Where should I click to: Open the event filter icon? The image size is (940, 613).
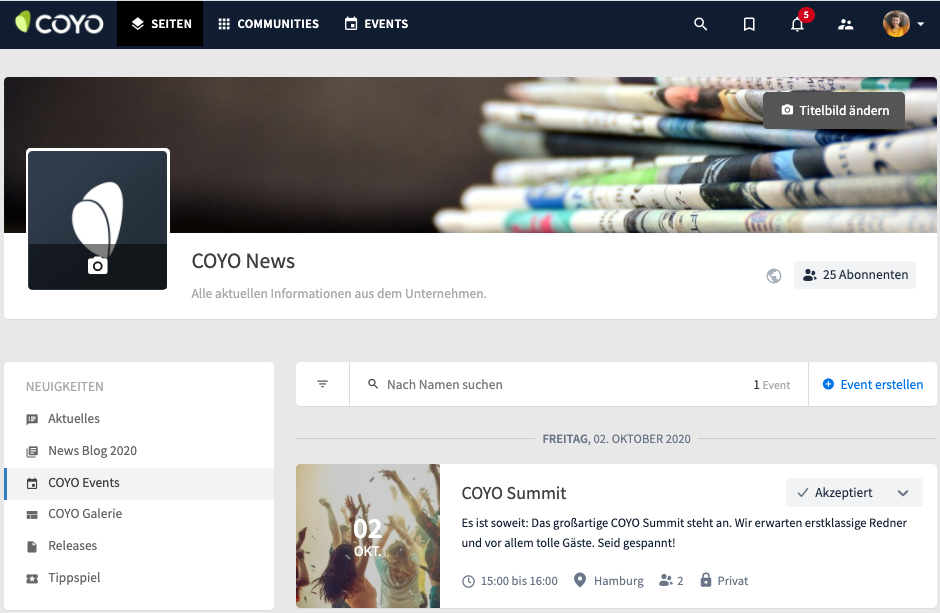pos(323,384)
